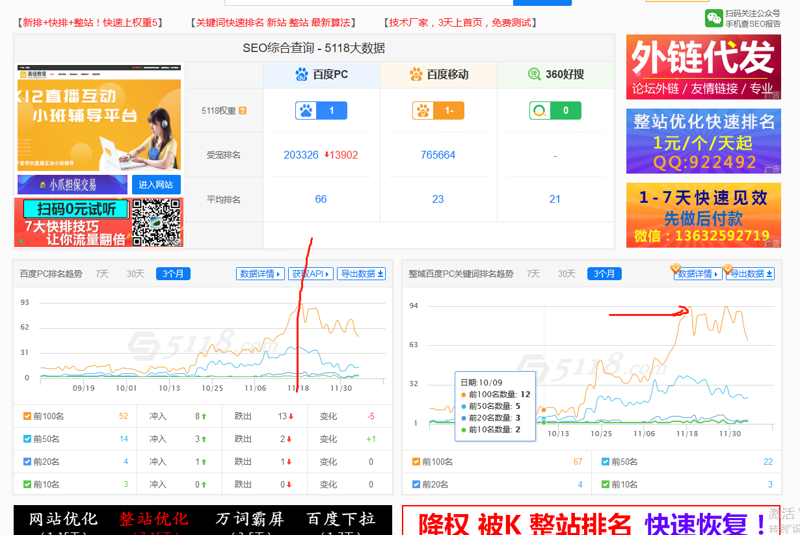Screen dimensions: 800x535
Task: Click 进入网站 button under site preview
Action: 156,185
